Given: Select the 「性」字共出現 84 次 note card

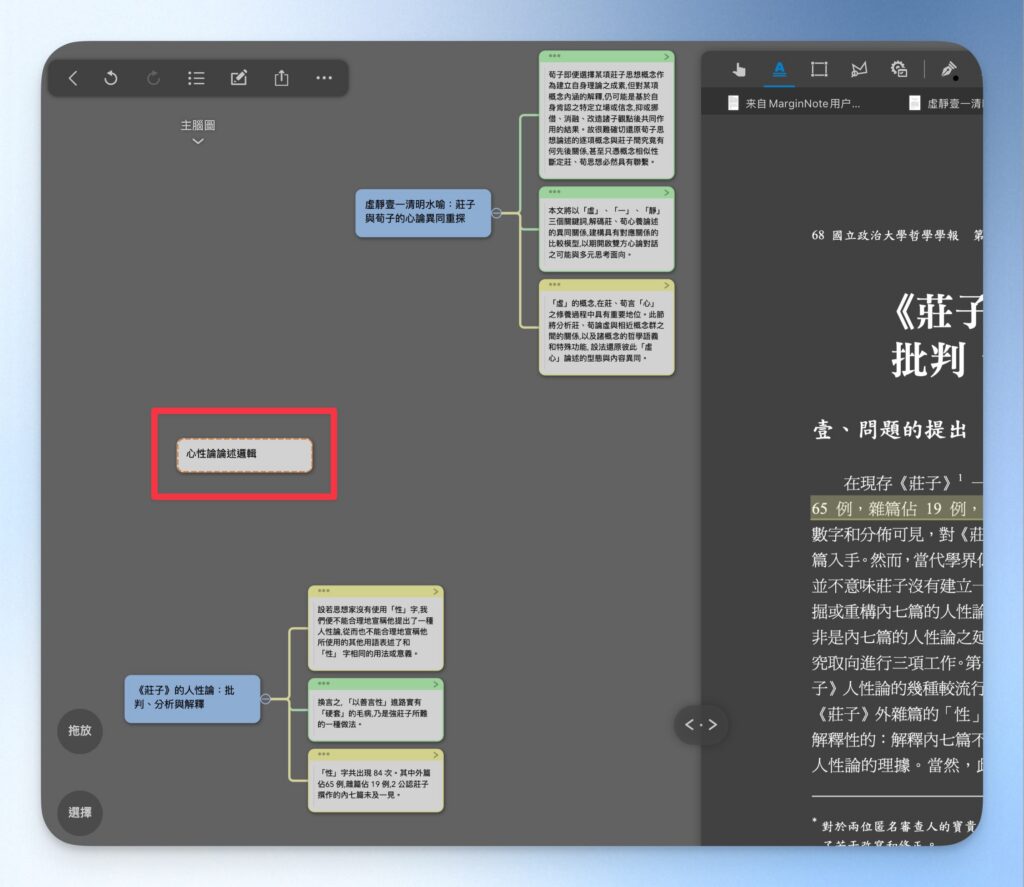Looking at the screenshot, I should tap(376, 781).
